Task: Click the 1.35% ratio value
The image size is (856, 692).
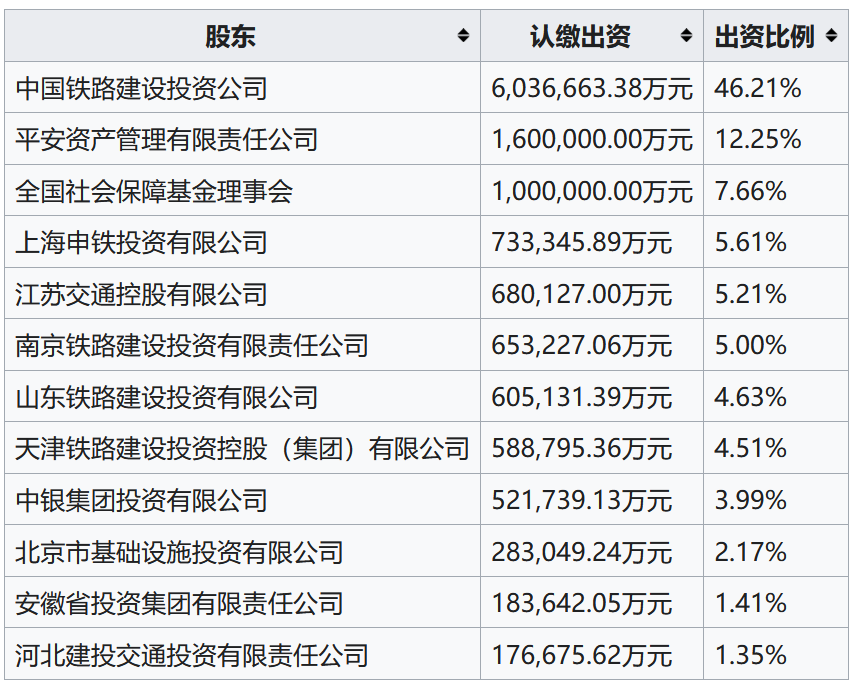Action: pyautogui.click(x=751, y=654)
